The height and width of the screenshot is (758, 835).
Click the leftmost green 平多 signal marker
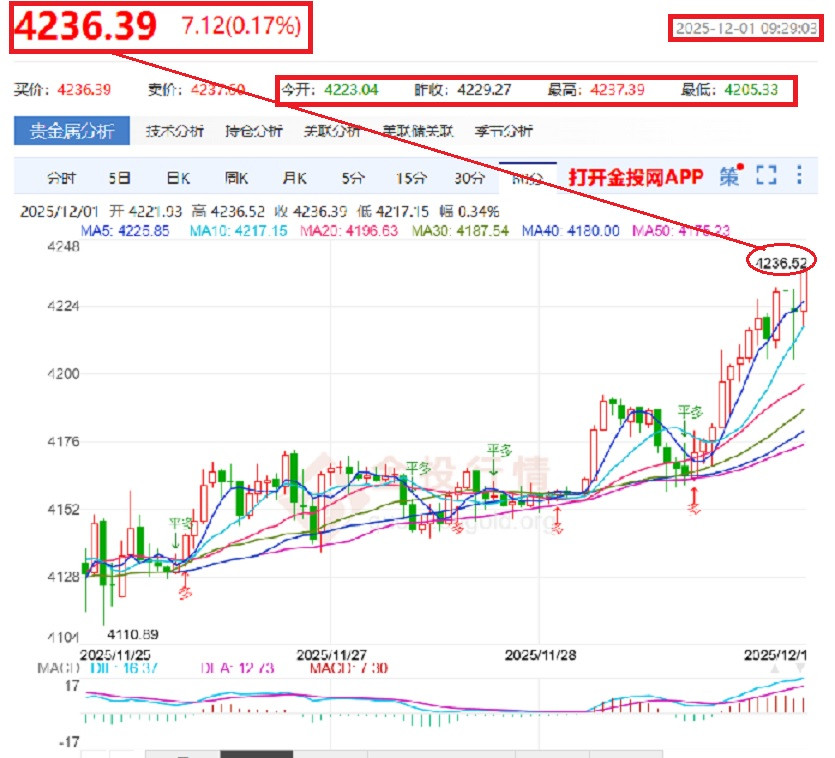(x=178, y=523)
